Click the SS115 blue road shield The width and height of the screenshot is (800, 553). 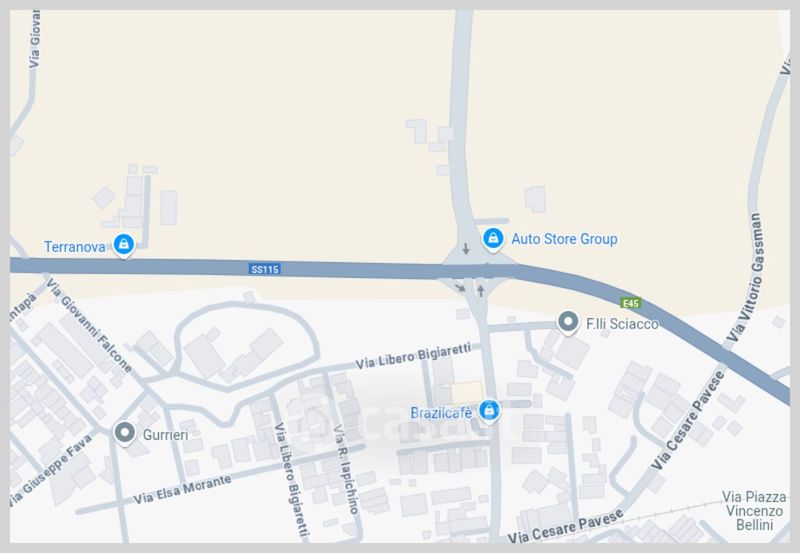tap(265, 269)
